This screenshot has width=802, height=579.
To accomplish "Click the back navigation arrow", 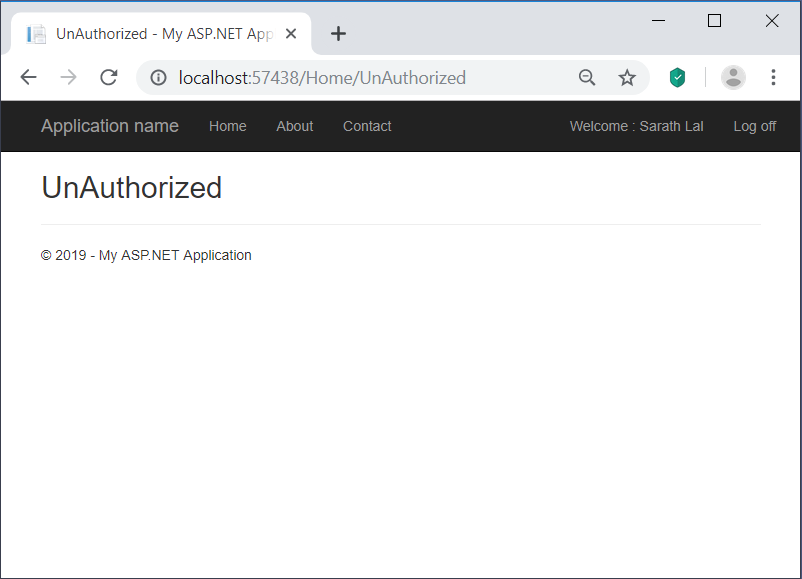I will [27, 77].
